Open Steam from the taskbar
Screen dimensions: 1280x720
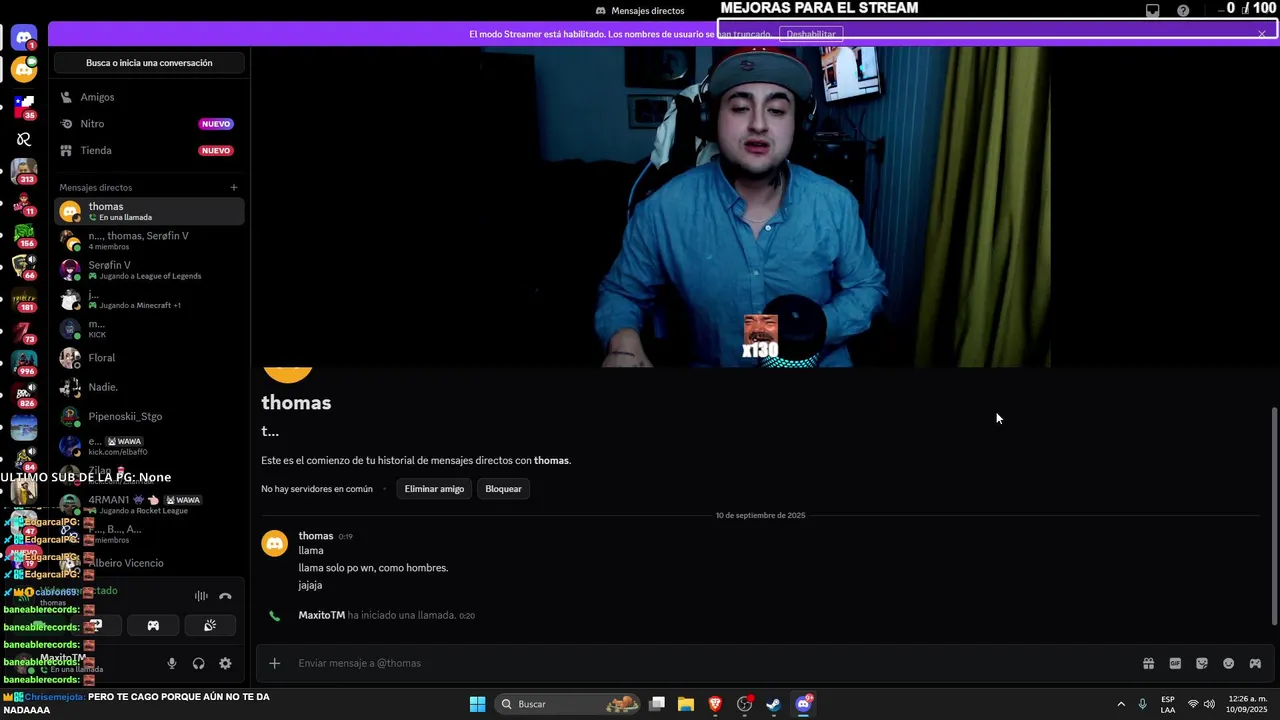774,704
